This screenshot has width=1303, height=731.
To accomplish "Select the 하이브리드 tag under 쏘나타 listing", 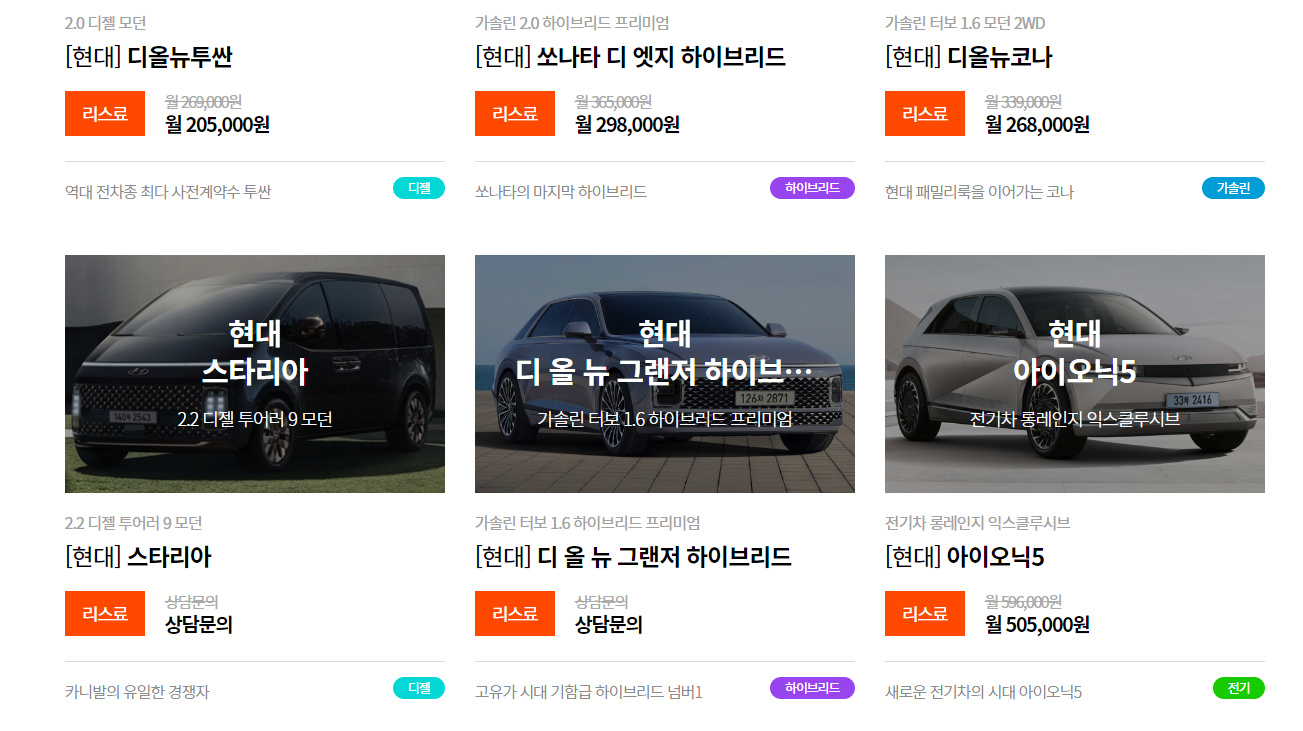I will [x=810, y=187].
